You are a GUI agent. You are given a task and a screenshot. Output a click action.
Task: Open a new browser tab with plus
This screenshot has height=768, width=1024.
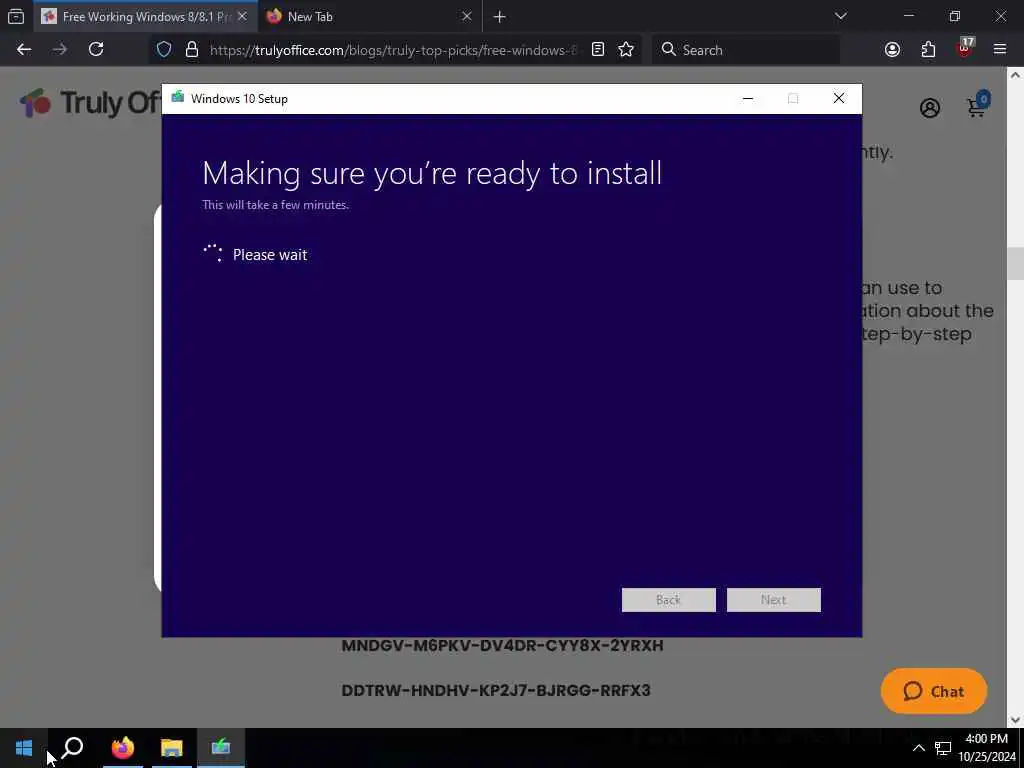coord(500,16)
